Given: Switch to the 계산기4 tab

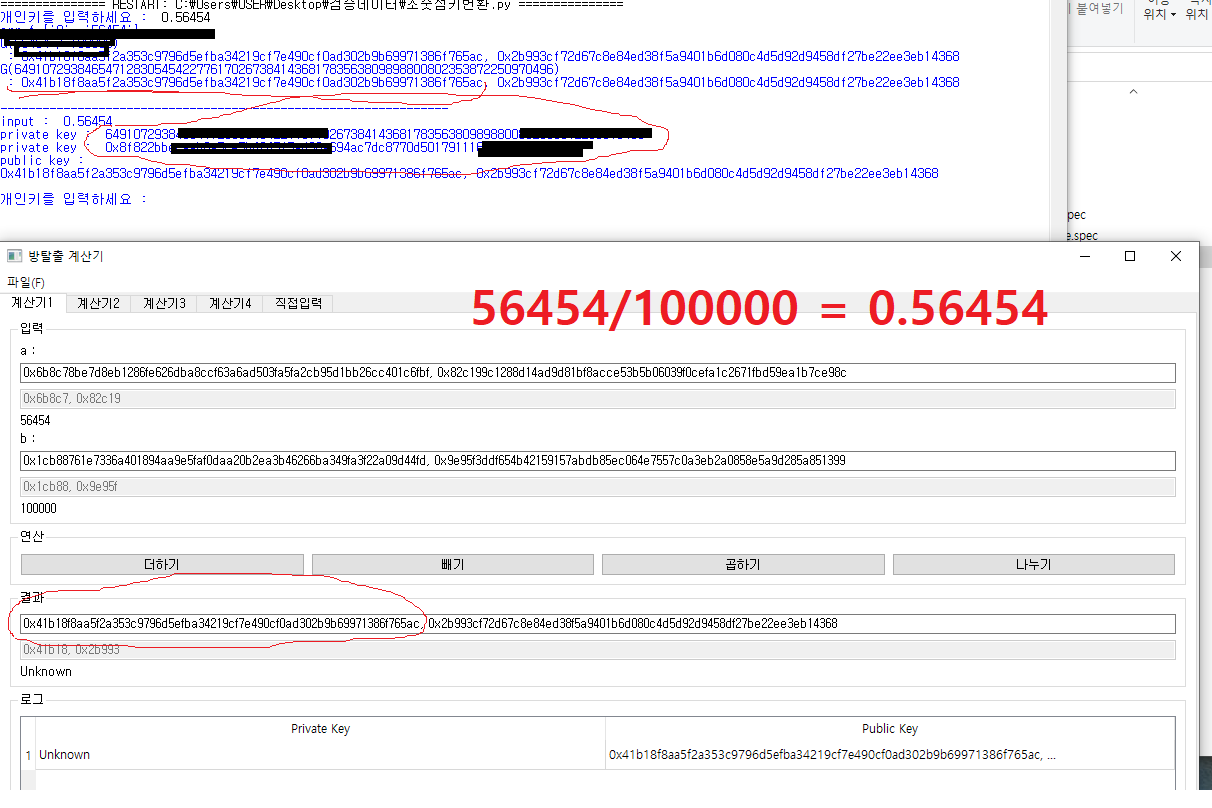Looking at the screenshot, I should tap(230, 303).
